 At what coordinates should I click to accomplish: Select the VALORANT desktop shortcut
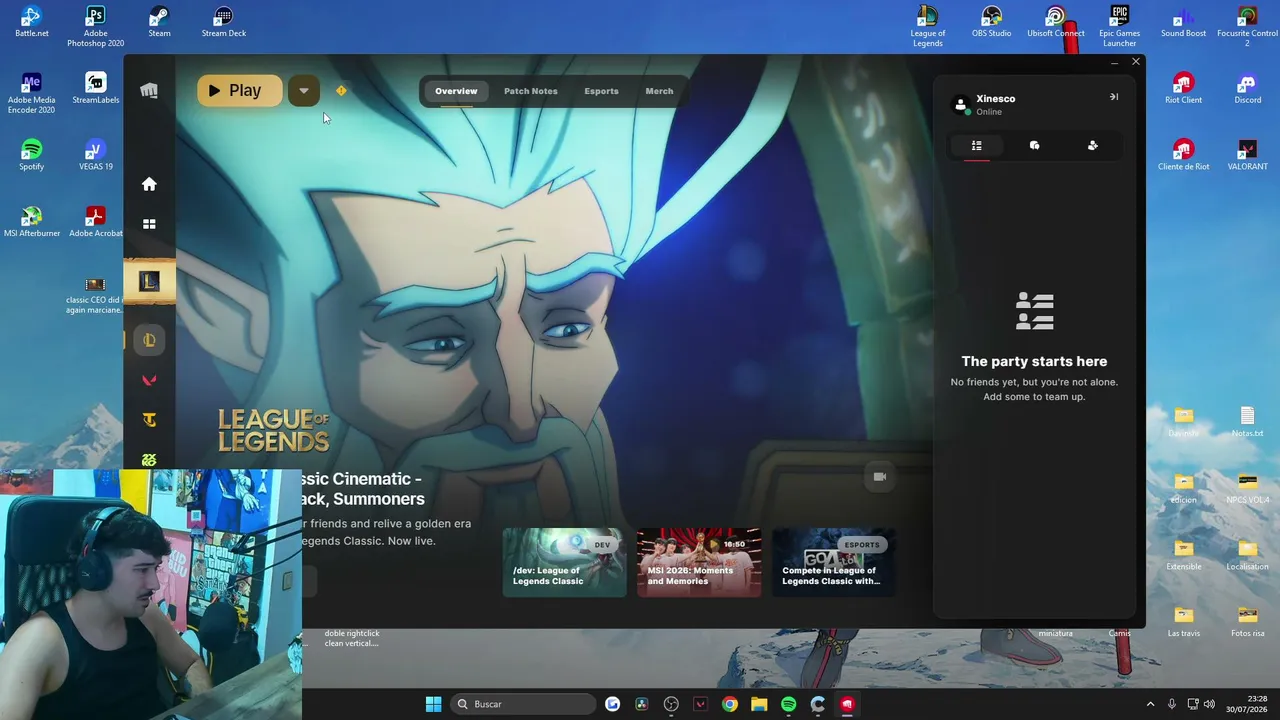click(x=1247, y=155)
